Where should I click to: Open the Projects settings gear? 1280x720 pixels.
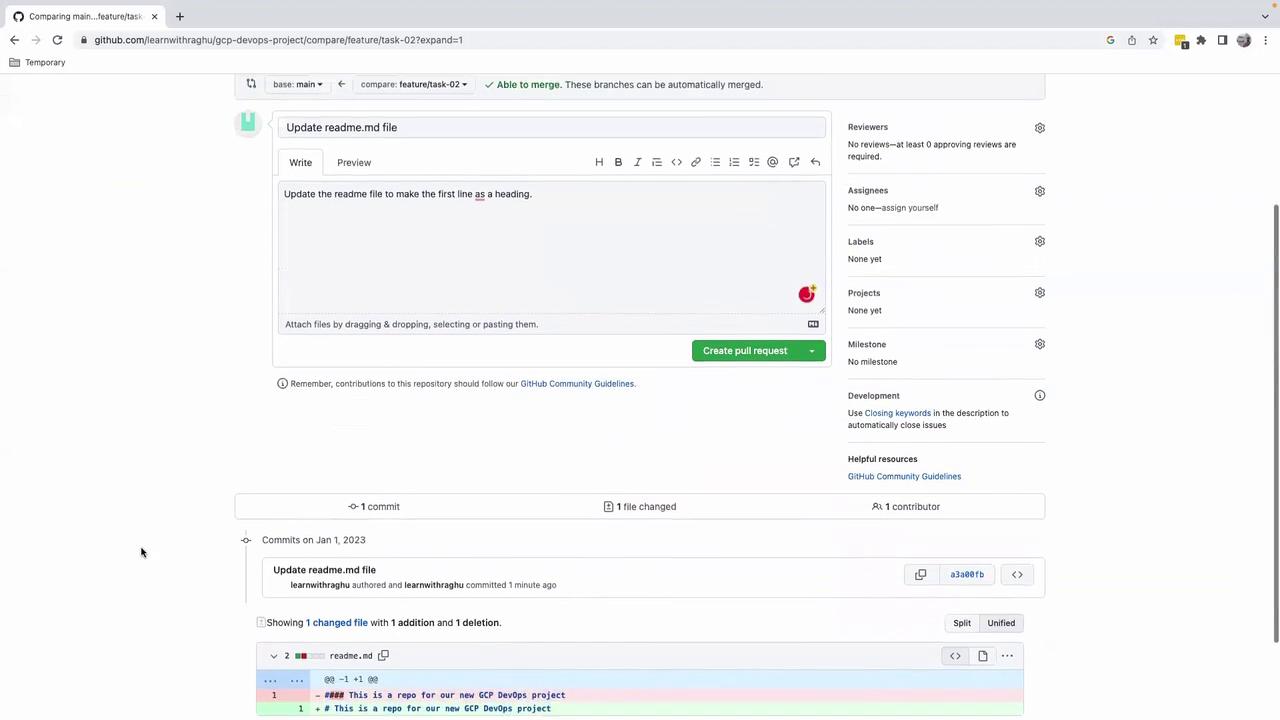point(1040,293)
